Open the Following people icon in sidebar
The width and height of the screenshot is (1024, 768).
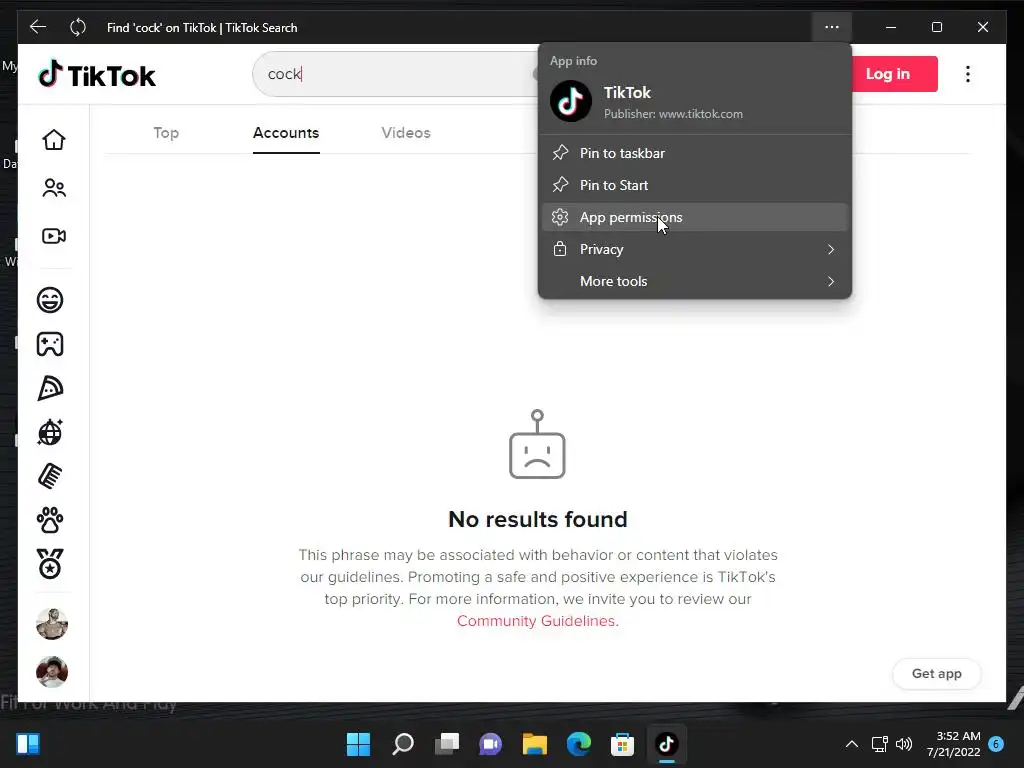coord(54,188)
